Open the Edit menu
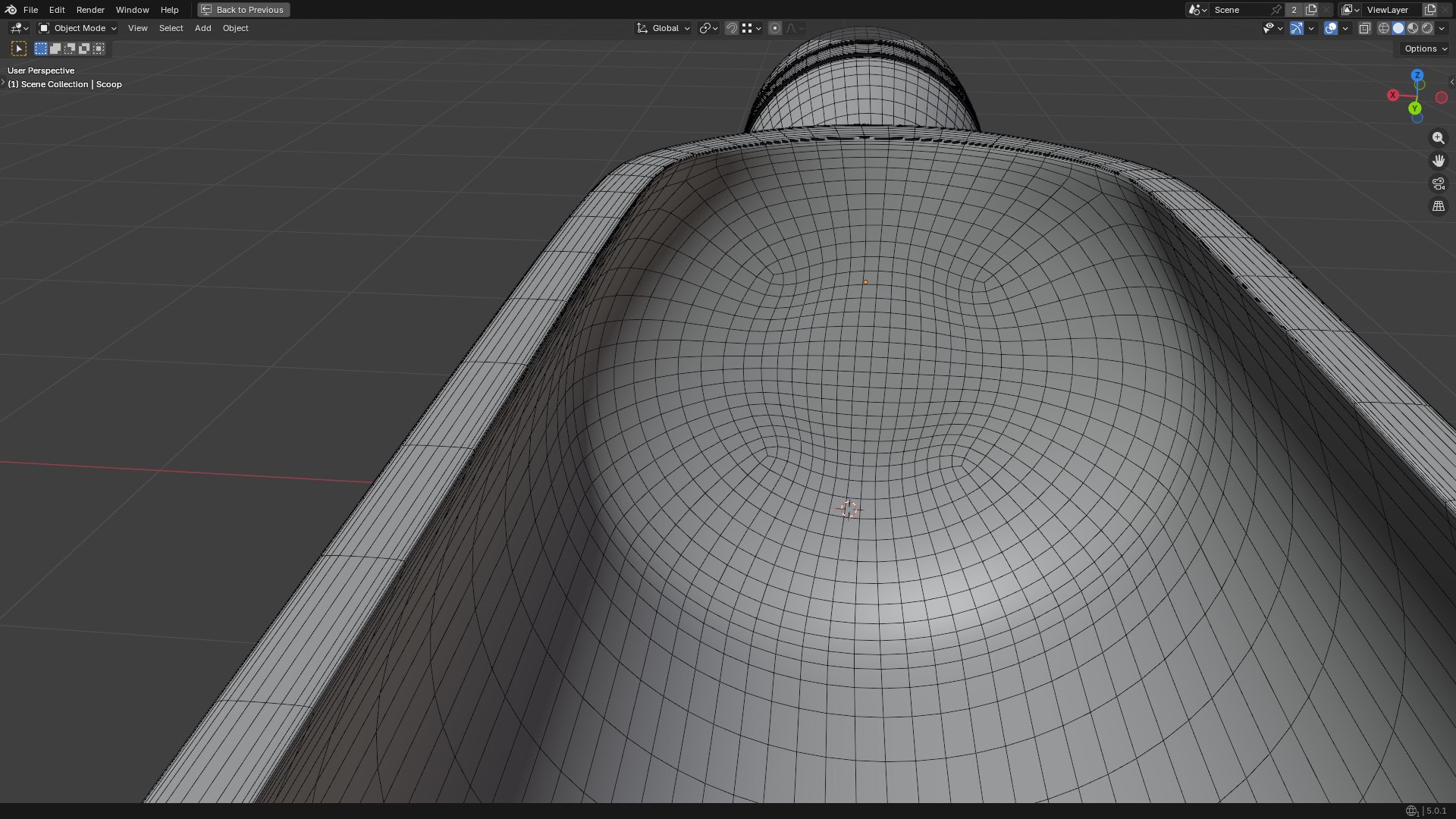 (57, 10)
